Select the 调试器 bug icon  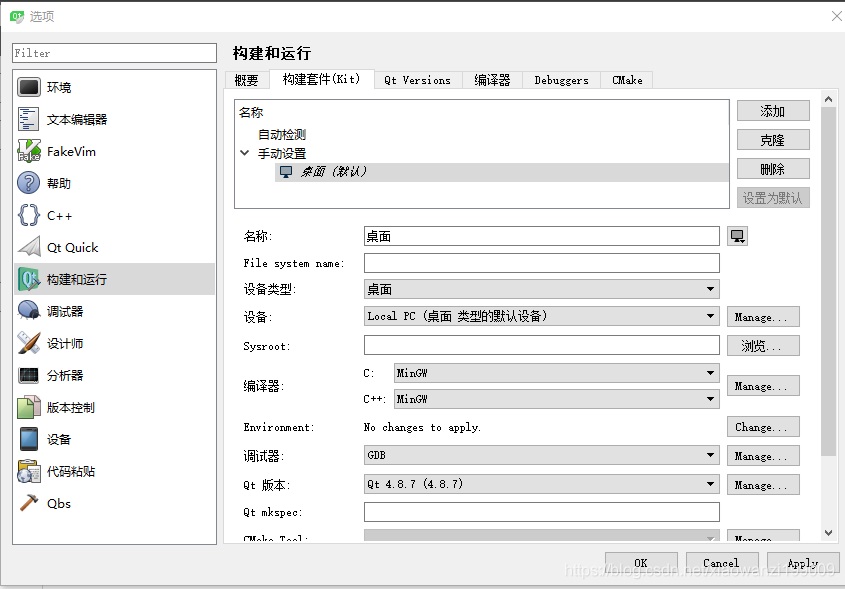29,312
